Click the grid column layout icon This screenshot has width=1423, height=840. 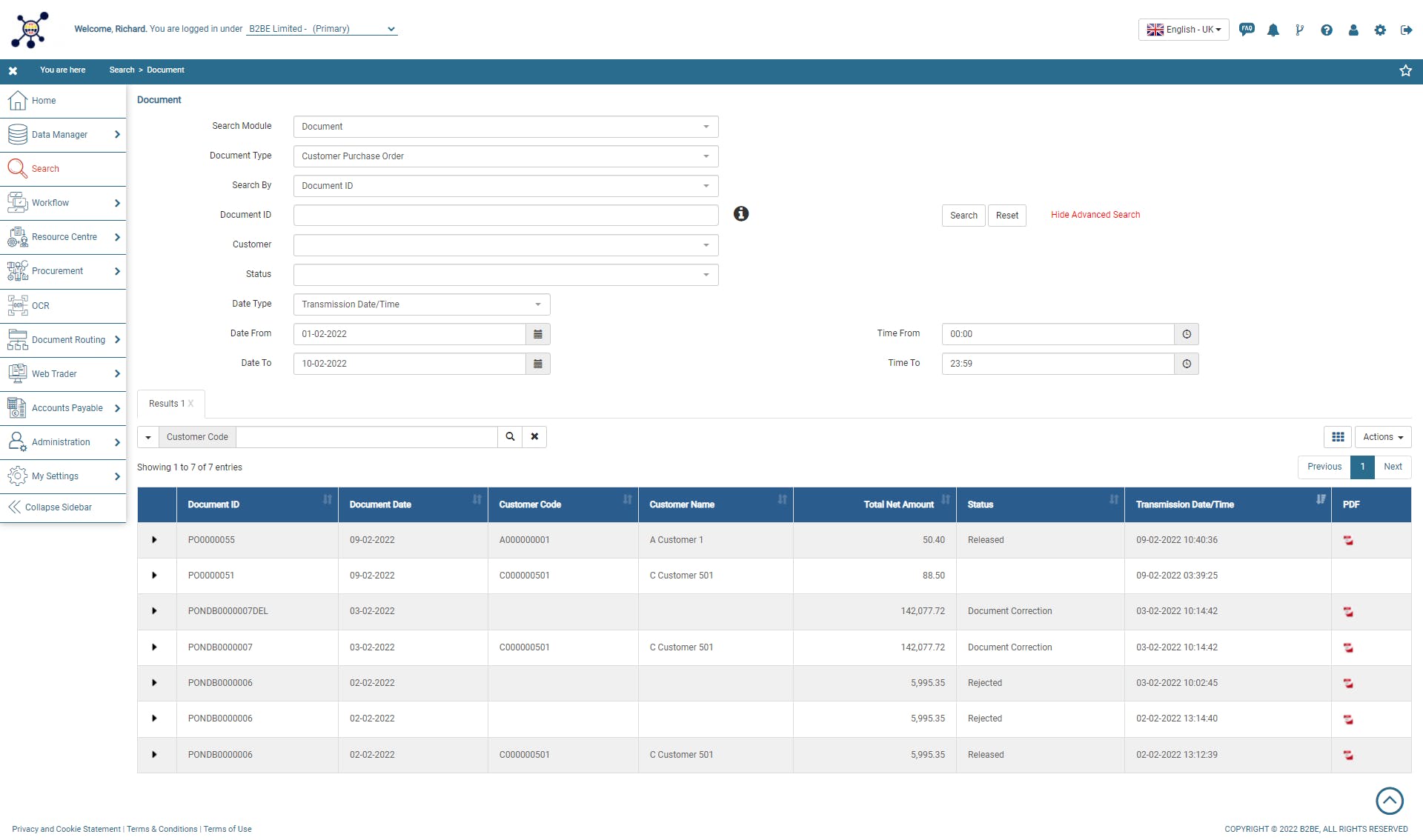[x=1338, y=437]
